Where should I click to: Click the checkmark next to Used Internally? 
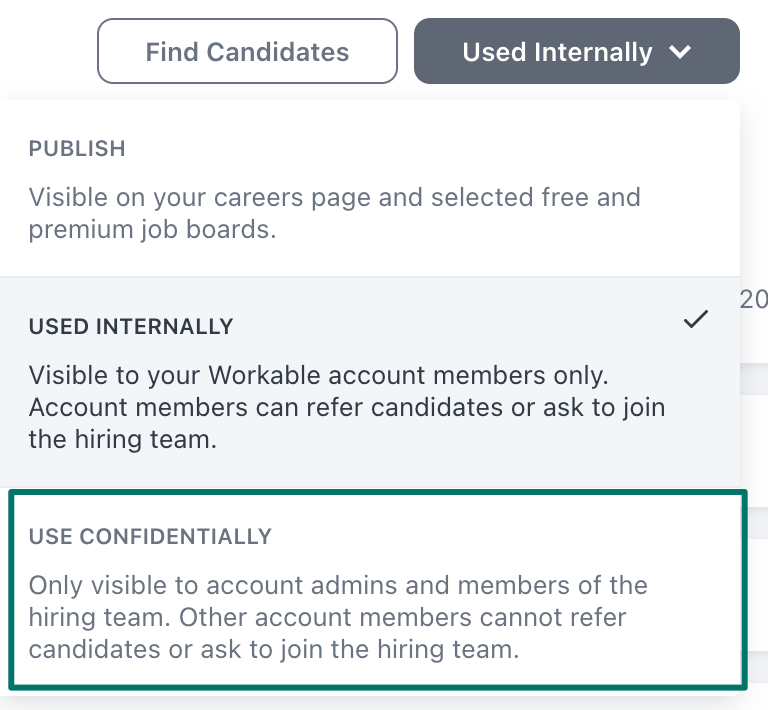pyautogui.click(x=696, y=320)
